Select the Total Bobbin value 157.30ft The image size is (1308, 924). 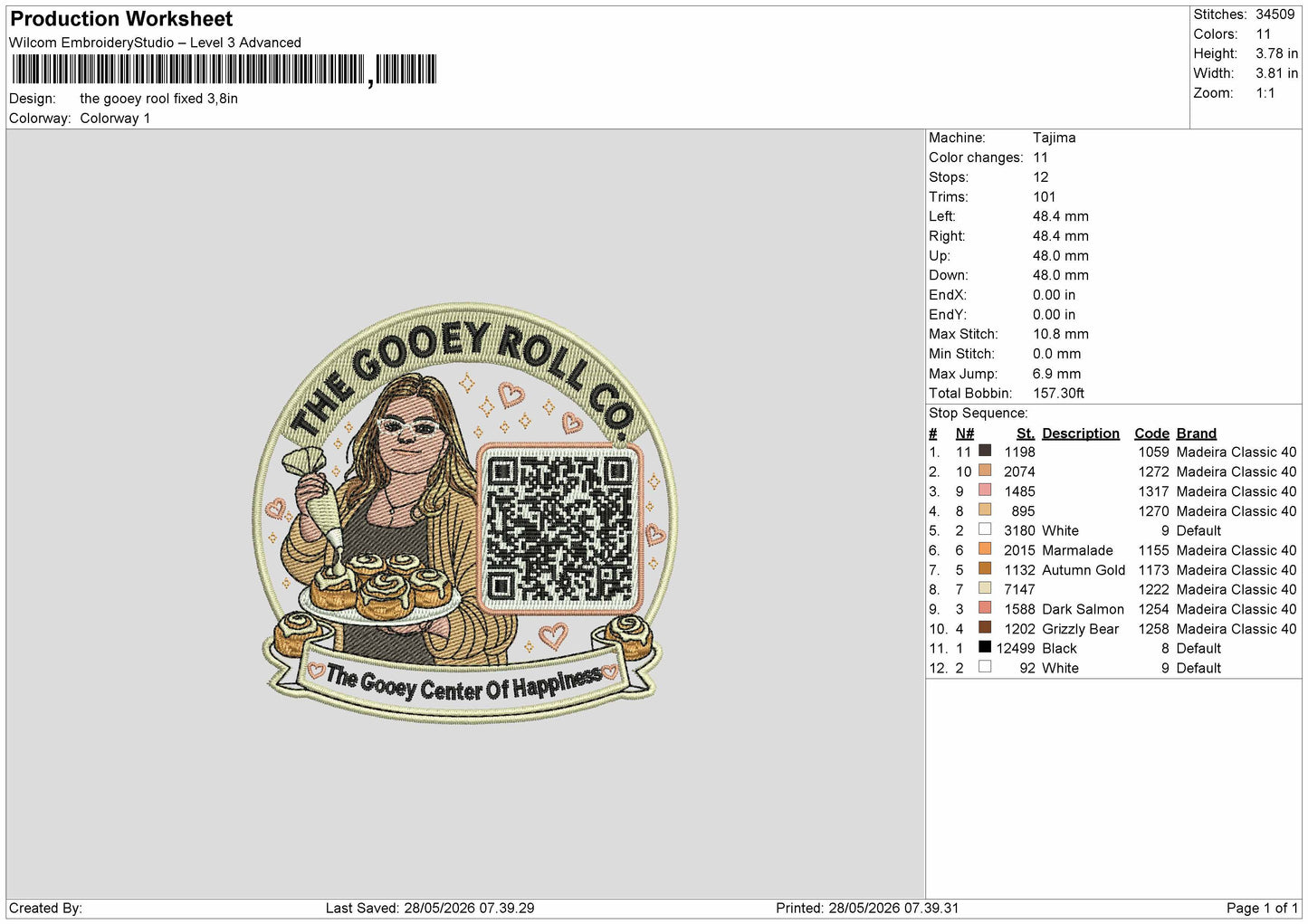click(x=1059, y=394)
